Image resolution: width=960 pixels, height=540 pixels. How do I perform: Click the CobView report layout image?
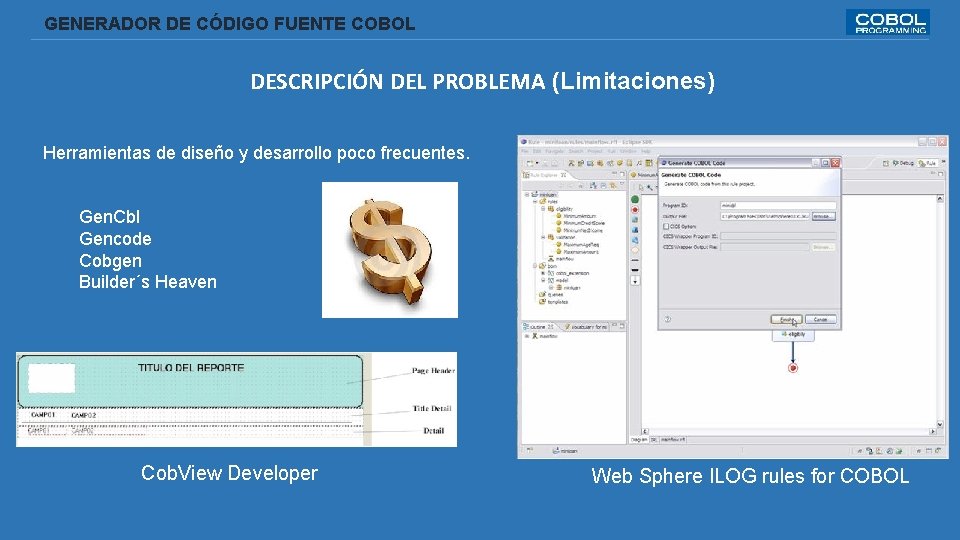pyautogui.click(x=236, y=399)
